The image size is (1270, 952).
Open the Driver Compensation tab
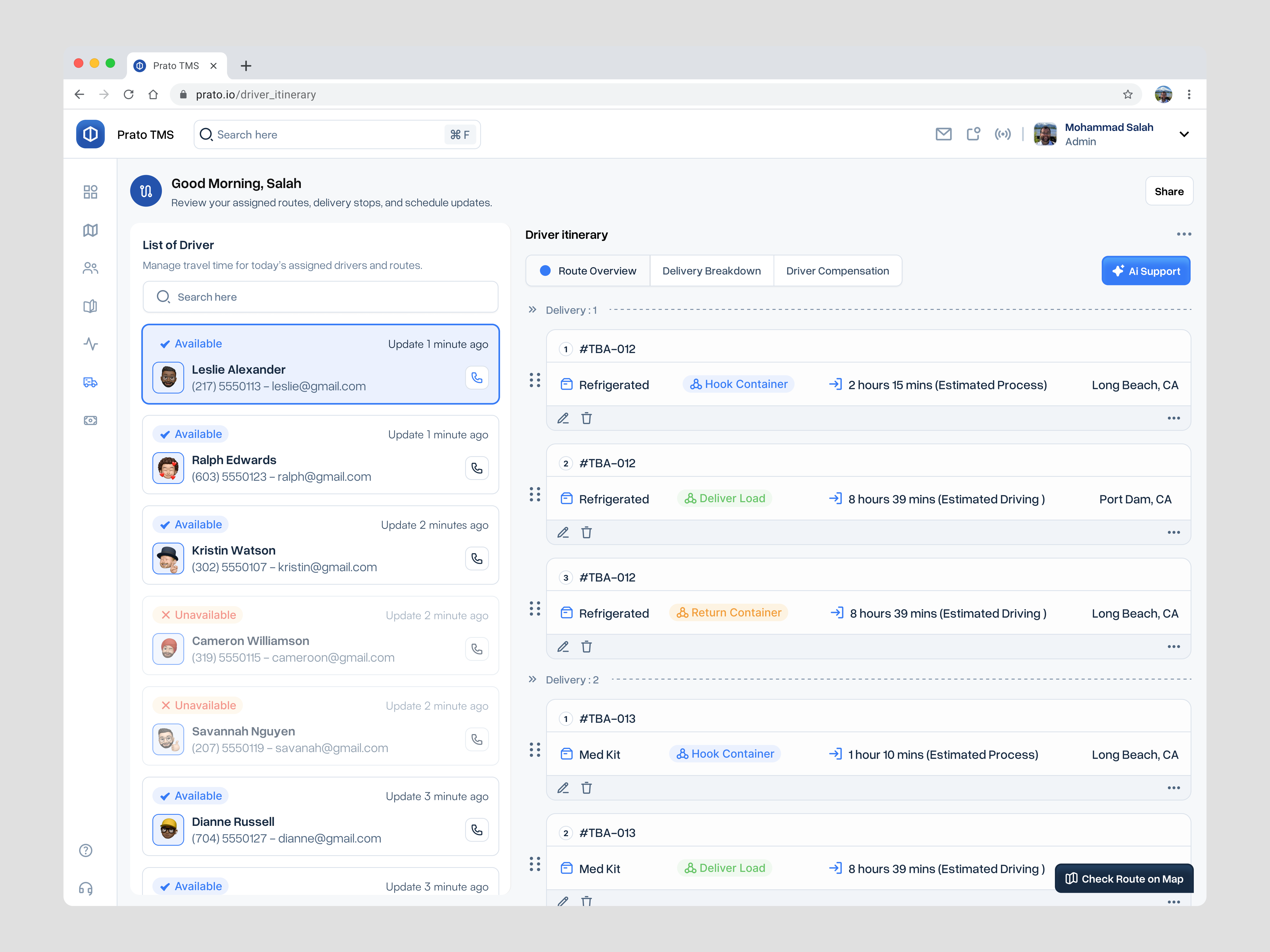[837, 270]
